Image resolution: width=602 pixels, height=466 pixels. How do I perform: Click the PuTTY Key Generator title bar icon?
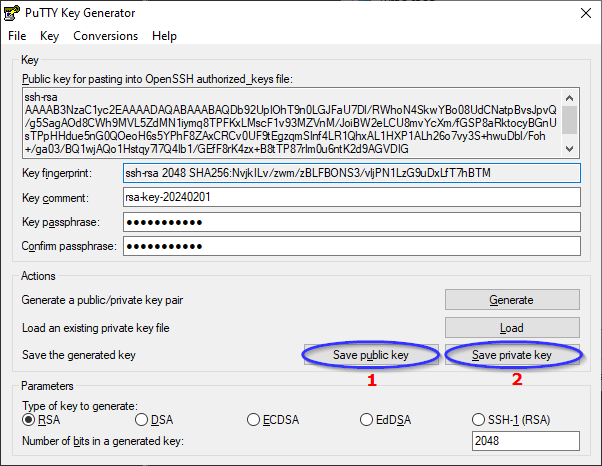coord(12,12)
